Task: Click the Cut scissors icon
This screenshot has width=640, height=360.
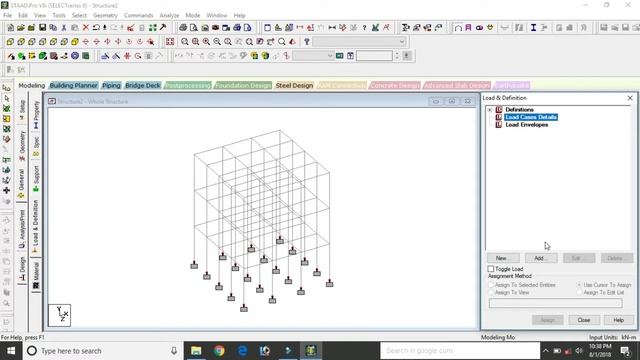Action: pos(64,28)
